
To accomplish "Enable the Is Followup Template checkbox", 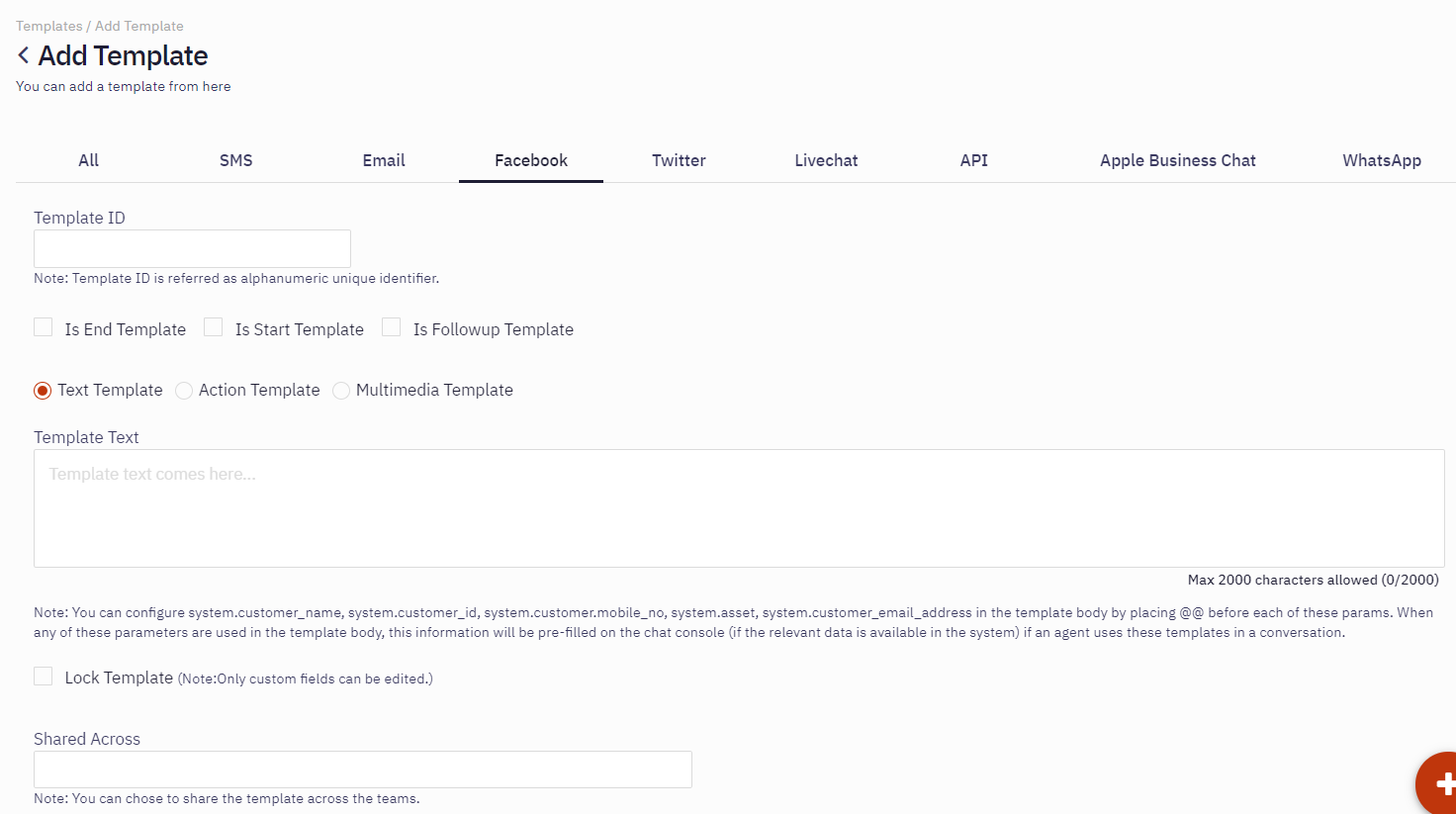I will (392, 327).
